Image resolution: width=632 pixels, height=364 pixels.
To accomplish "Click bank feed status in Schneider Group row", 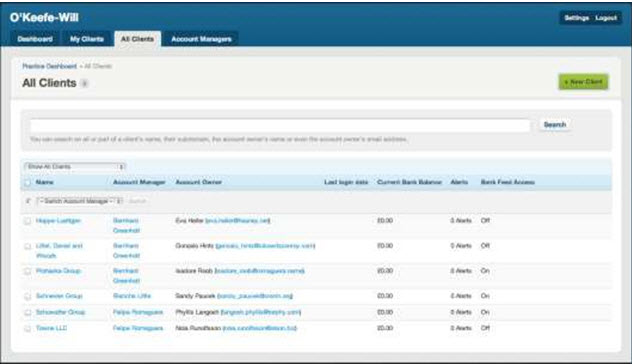I will pyautogui.click(x=485, y=296).
